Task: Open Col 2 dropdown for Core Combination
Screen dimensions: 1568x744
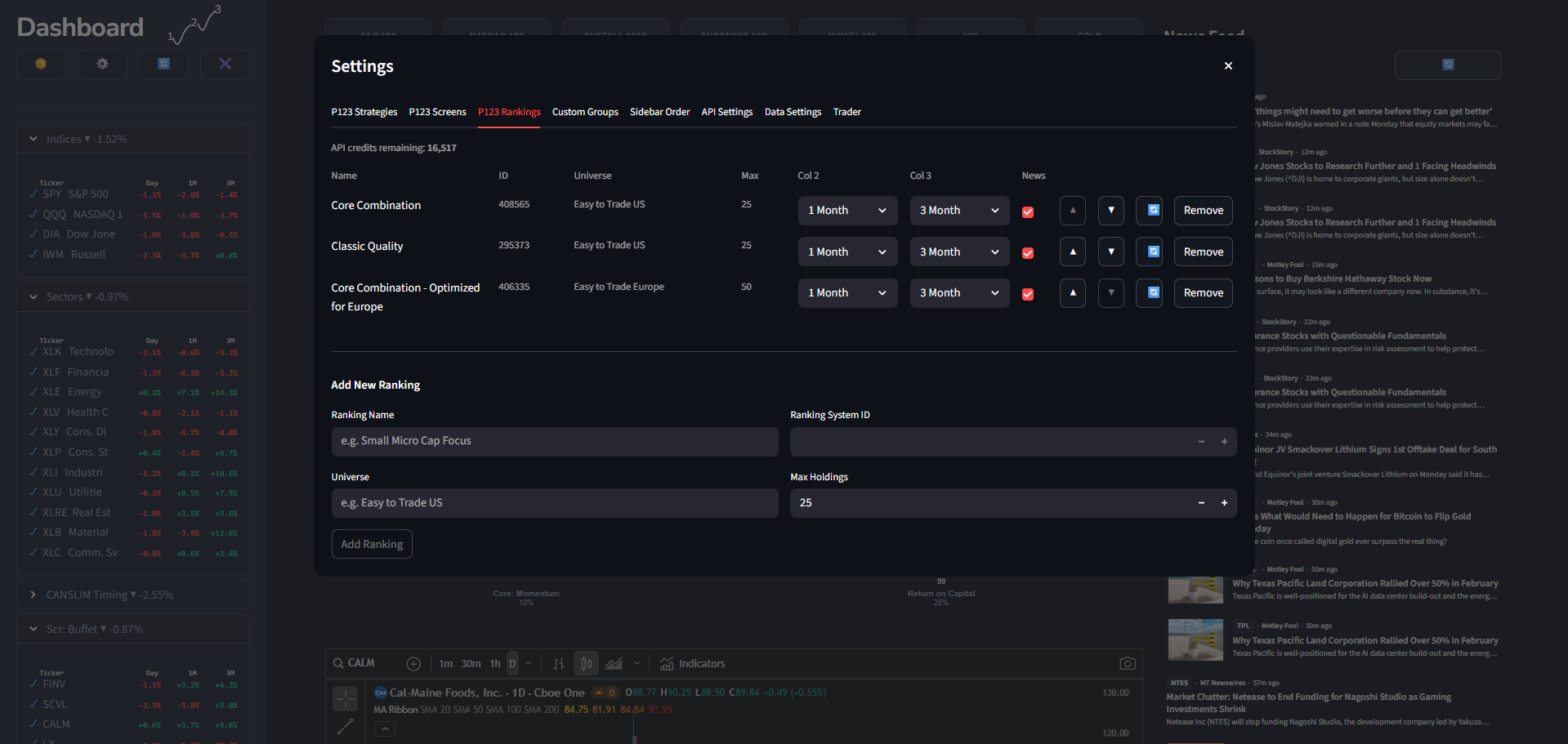Action: pos(847,211)
